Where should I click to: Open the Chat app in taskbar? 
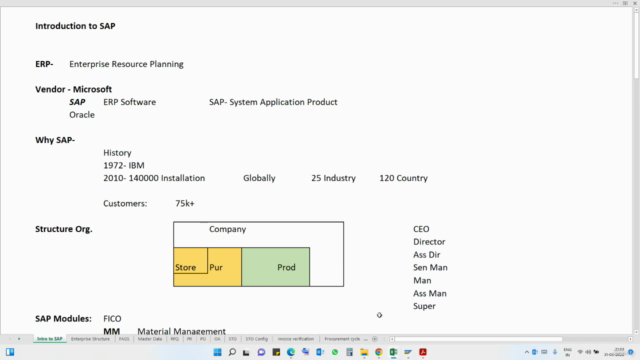[261, 352]
